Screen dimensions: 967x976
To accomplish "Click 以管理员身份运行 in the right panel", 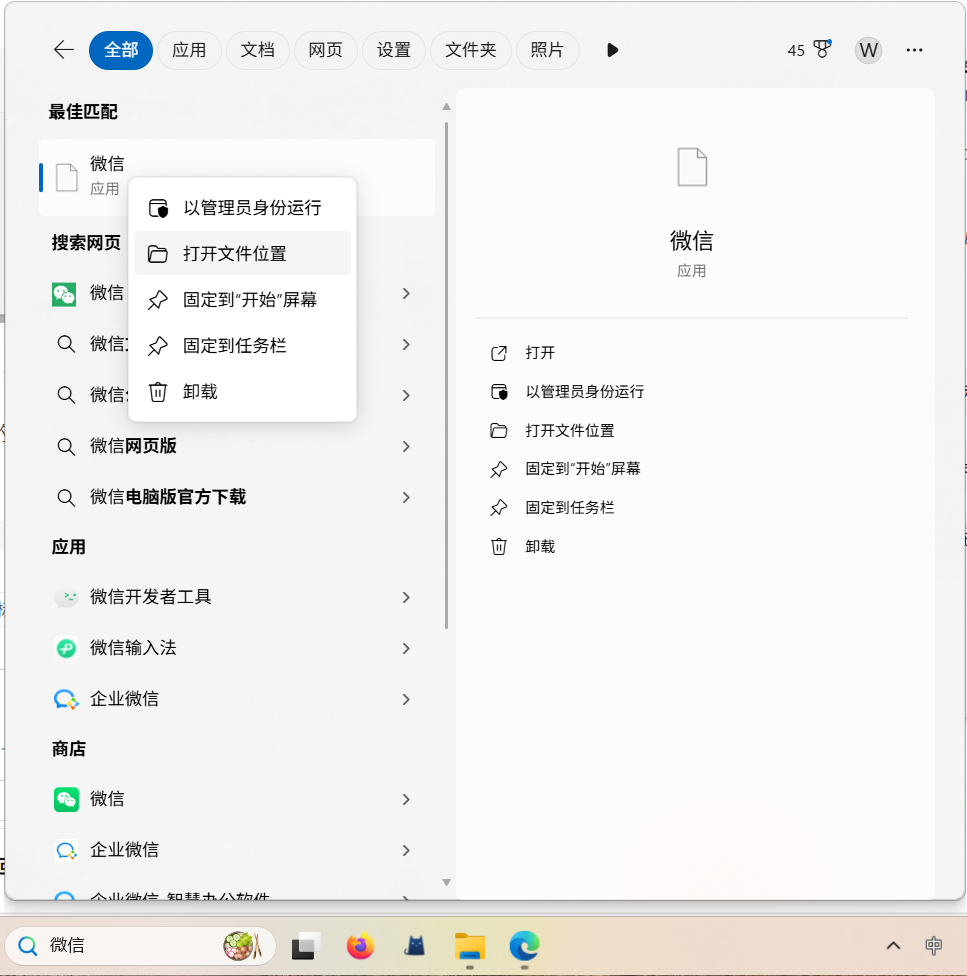I will click(584, 392).
